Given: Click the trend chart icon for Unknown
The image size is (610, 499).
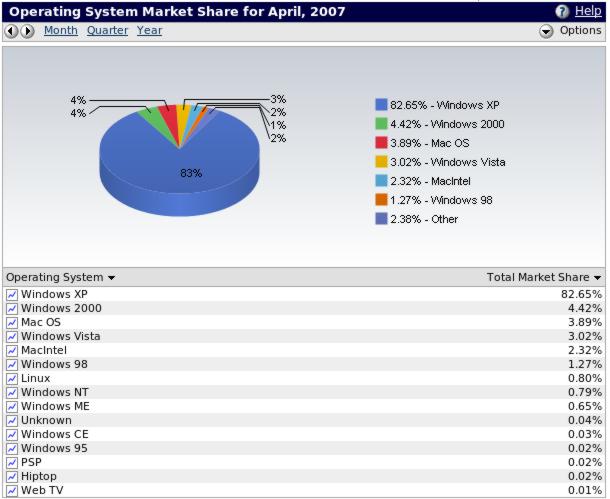Looking at the screenshot, I should [x=12, y=421].
